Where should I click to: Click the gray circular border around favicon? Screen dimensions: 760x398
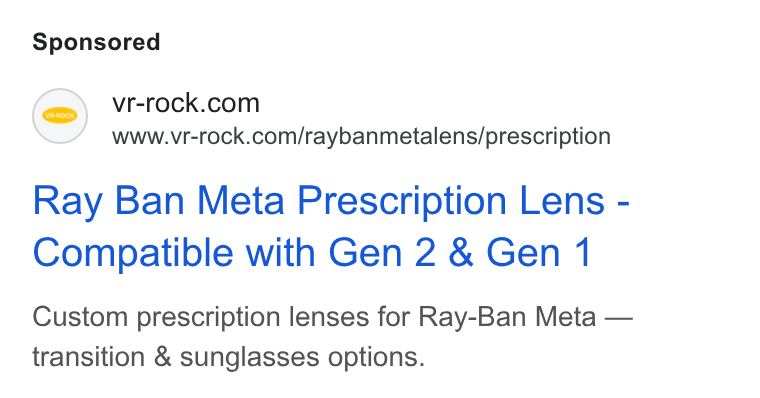60,116
